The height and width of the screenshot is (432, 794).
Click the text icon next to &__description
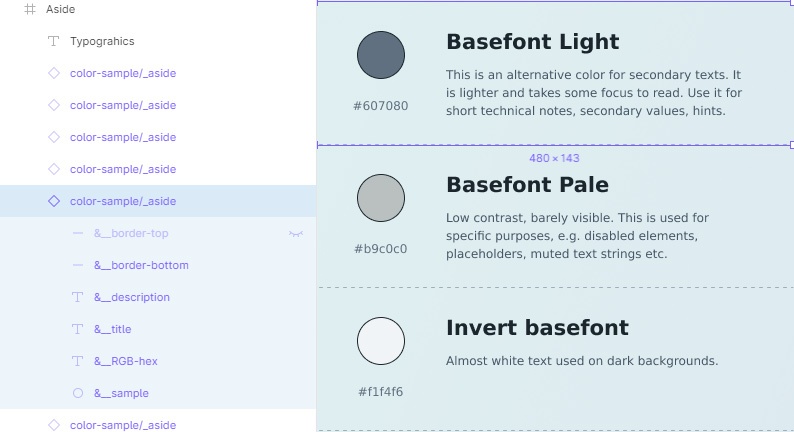tap(78, 297)
